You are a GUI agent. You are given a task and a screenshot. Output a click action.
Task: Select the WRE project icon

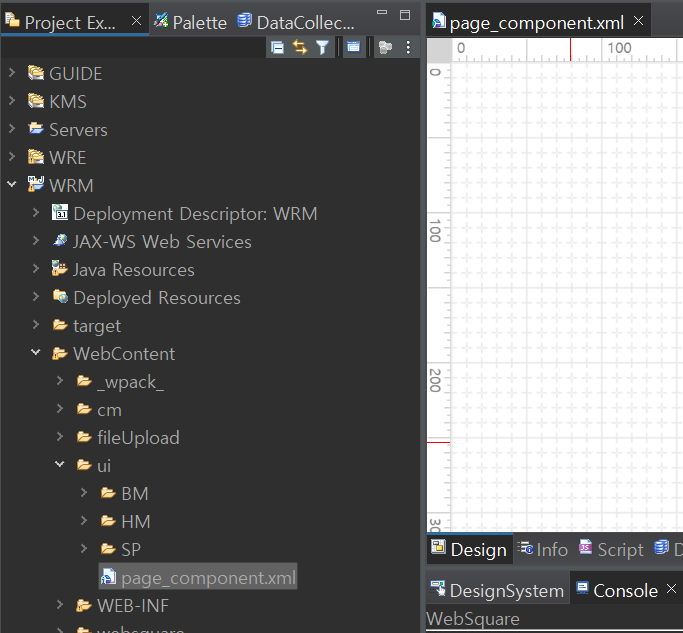pyautogui.click(x=36, y=156)
